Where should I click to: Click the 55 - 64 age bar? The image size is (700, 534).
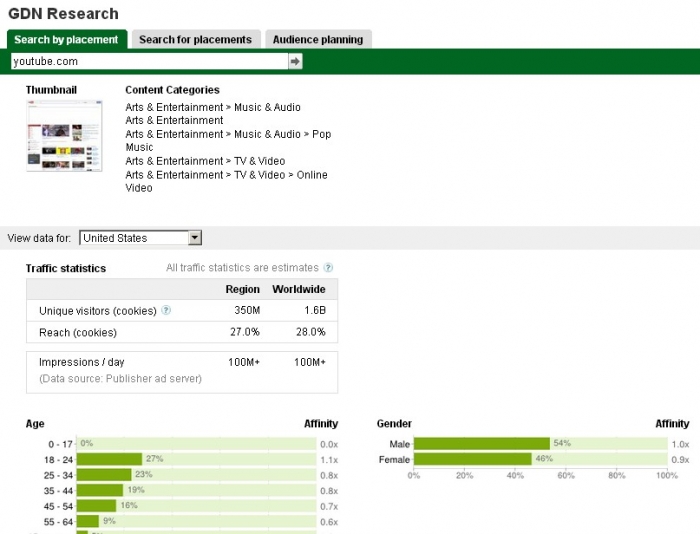[x=88, y=521]
